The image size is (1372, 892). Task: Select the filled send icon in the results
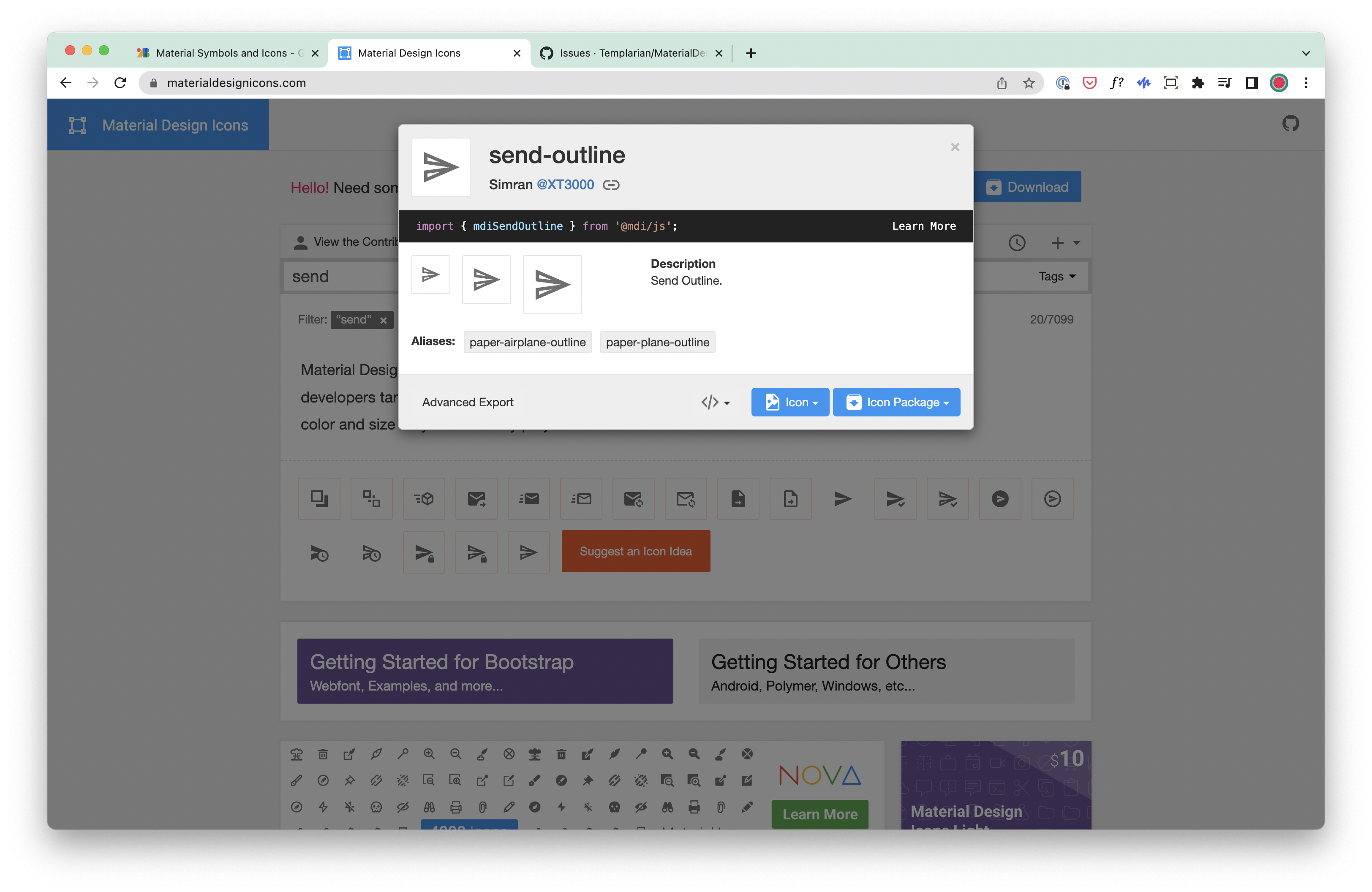coord(843,498)
